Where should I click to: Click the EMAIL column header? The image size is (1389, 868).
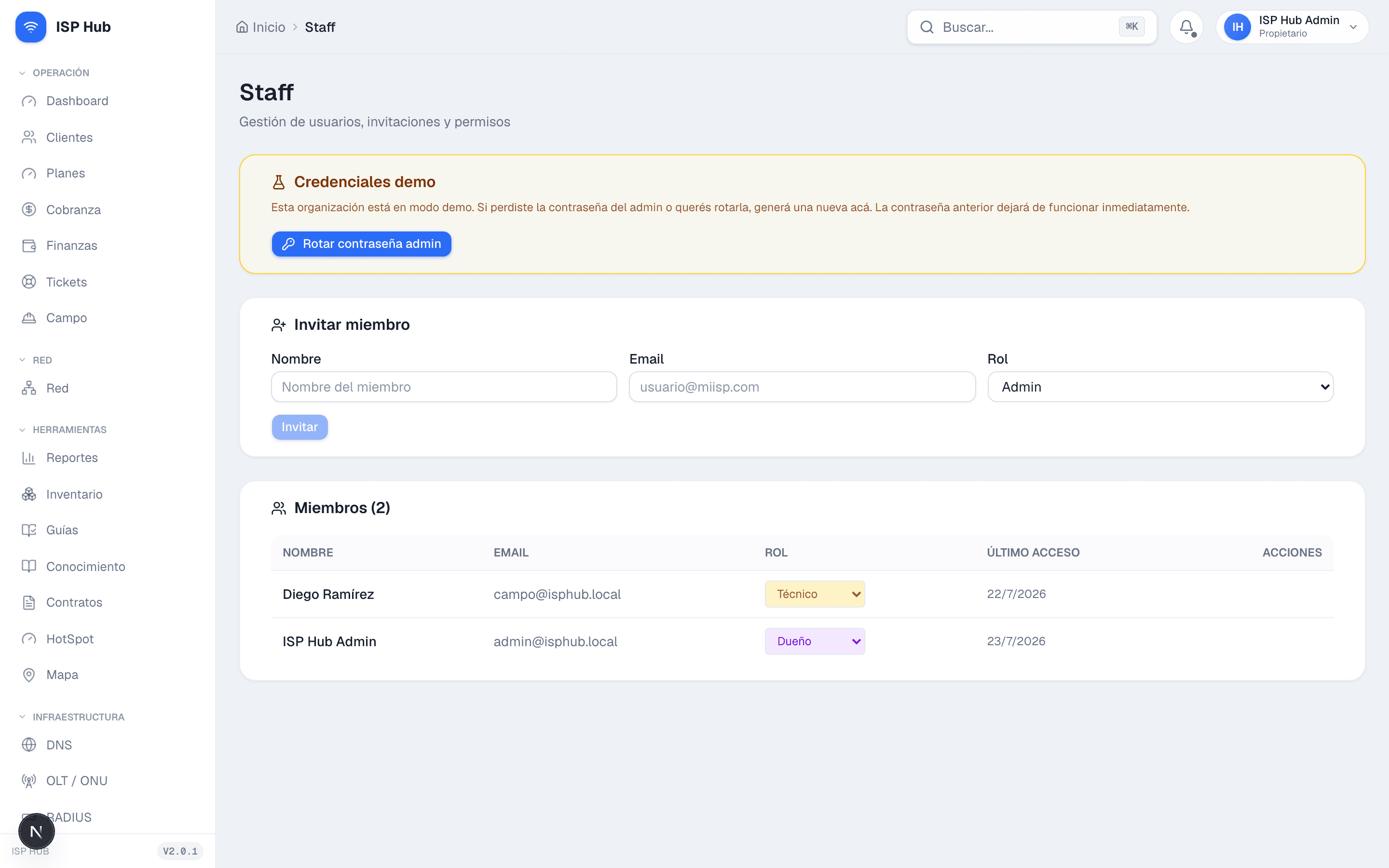tap(511, 552)
